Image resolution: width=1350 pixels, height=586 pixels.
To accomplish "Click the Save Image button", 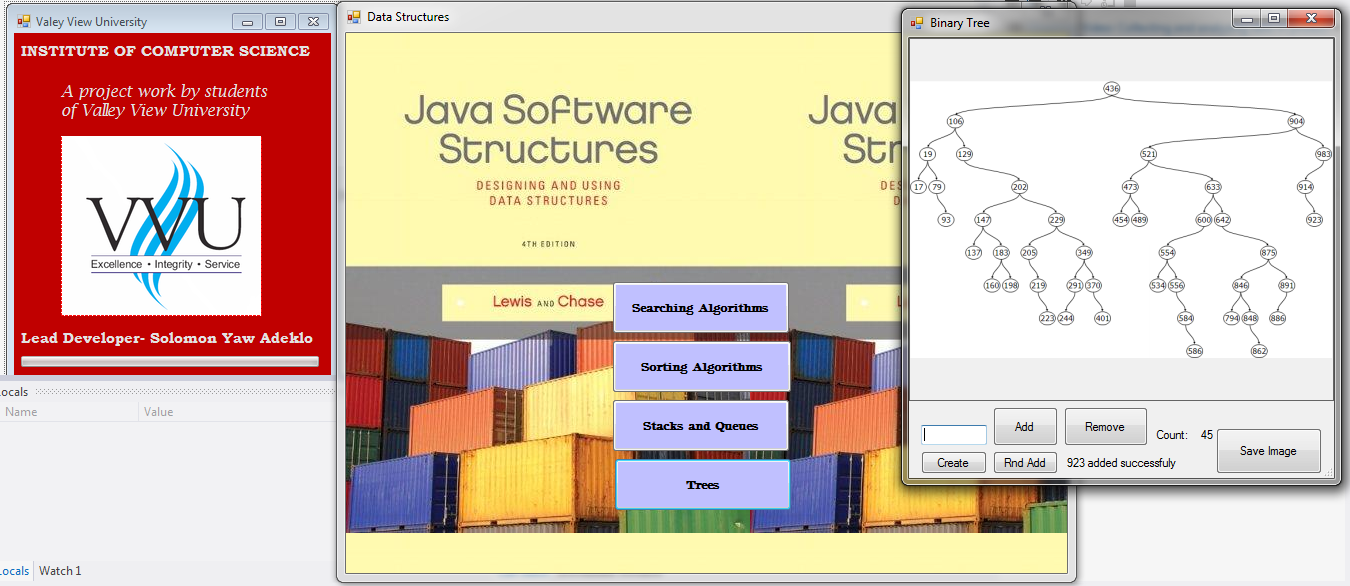I will tap(1268, 451).
